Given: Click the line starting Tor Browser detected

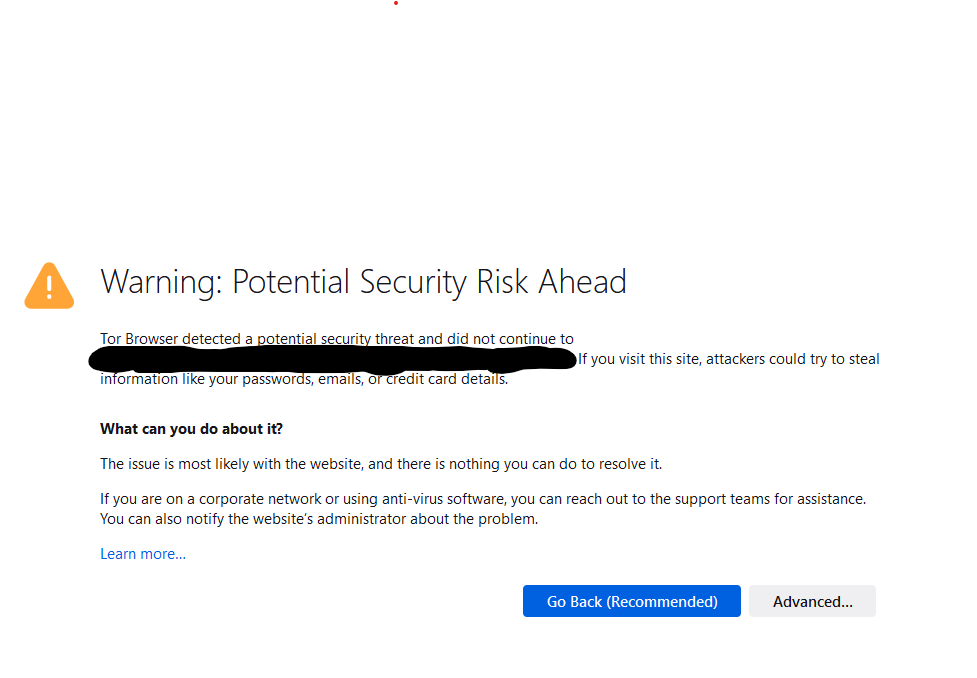Looking at the screenshot, I should click(336, 338).
